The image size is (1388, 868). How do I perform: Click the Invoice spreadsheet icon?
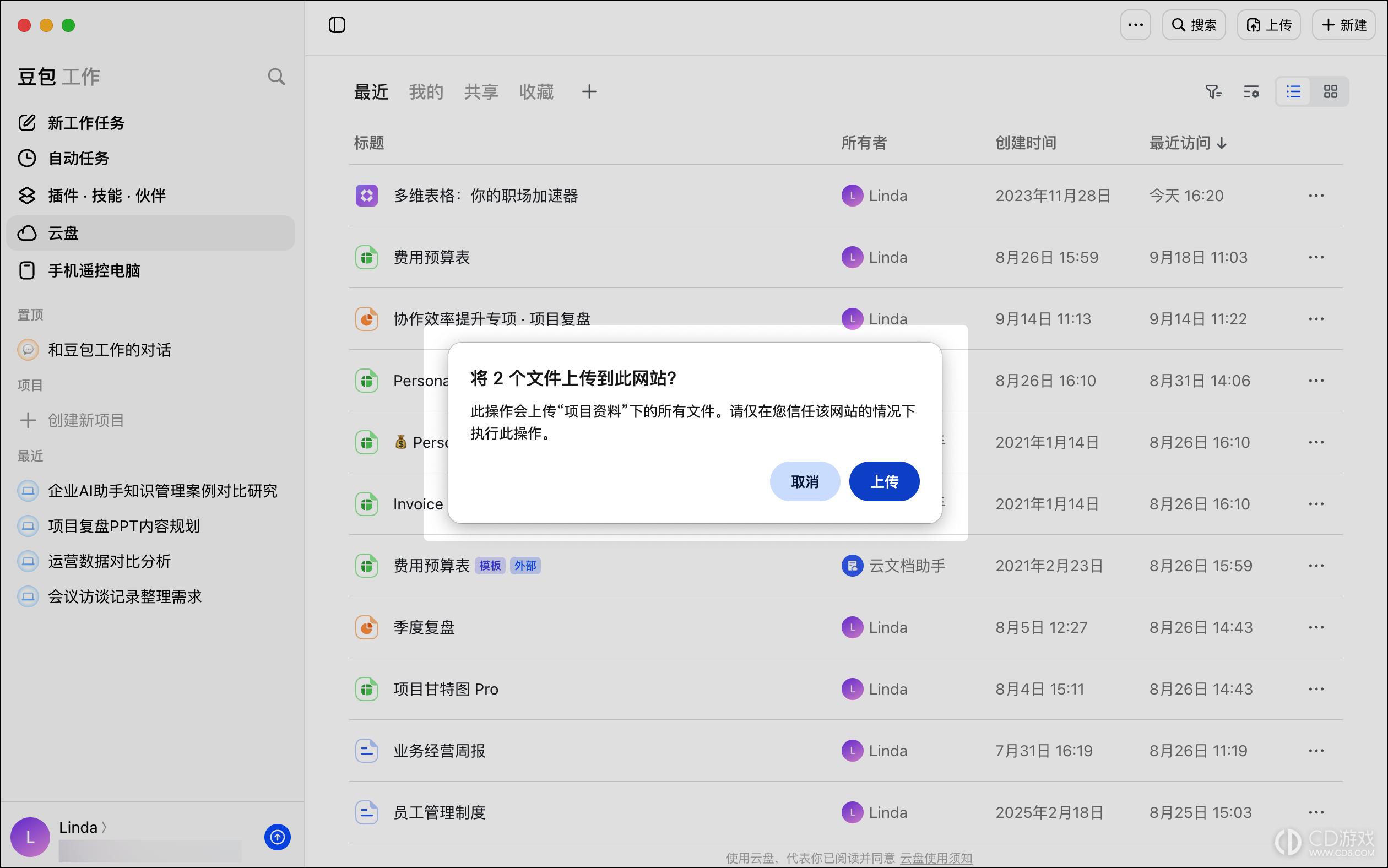click(366, 504)
